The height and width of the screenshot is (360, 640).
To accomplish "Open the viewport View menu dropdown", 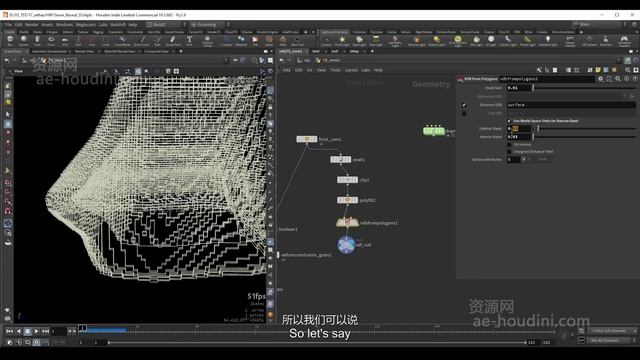I will (x=18, y=71).
